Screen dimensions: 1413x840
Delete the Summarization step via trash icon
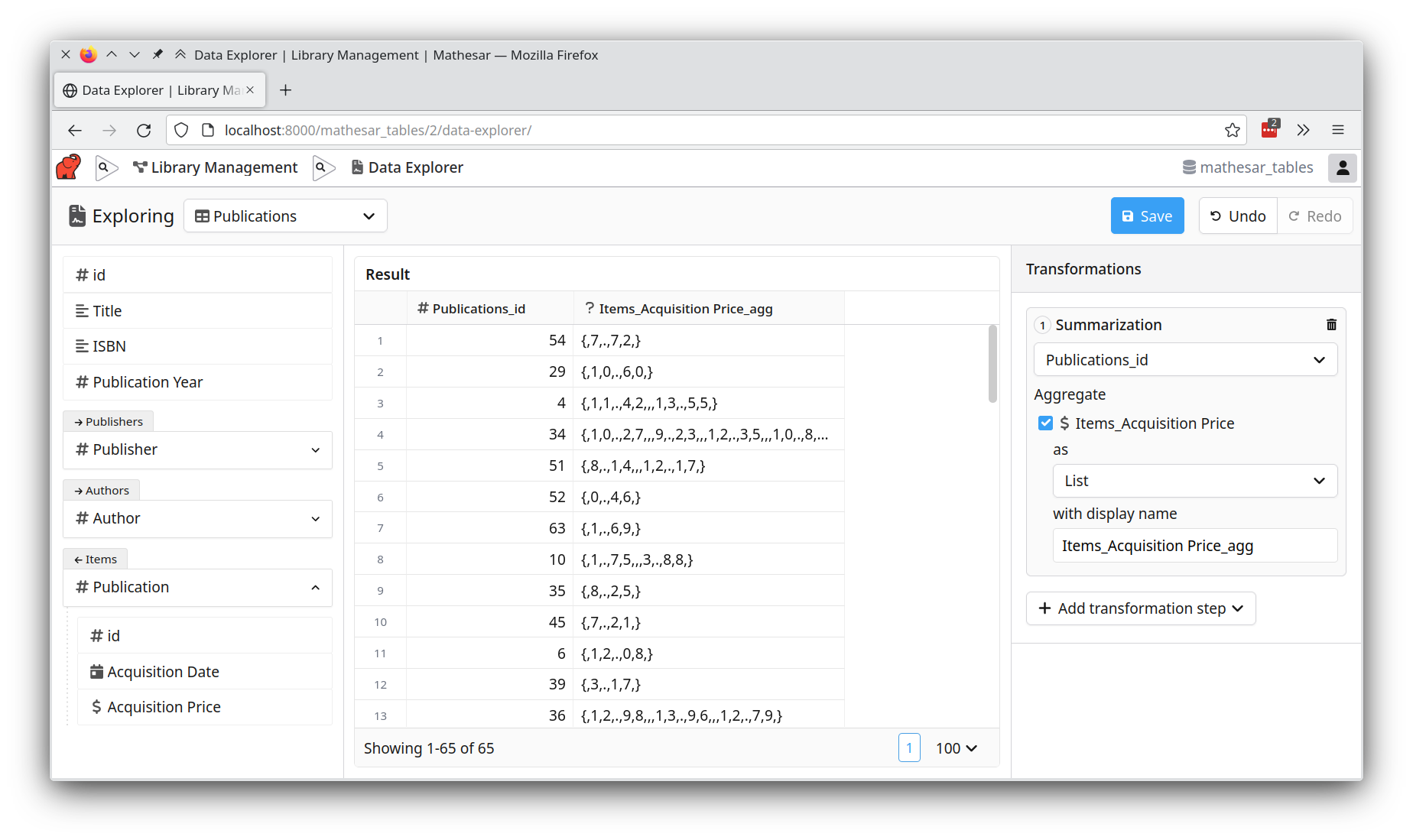tap(1331, 324)
